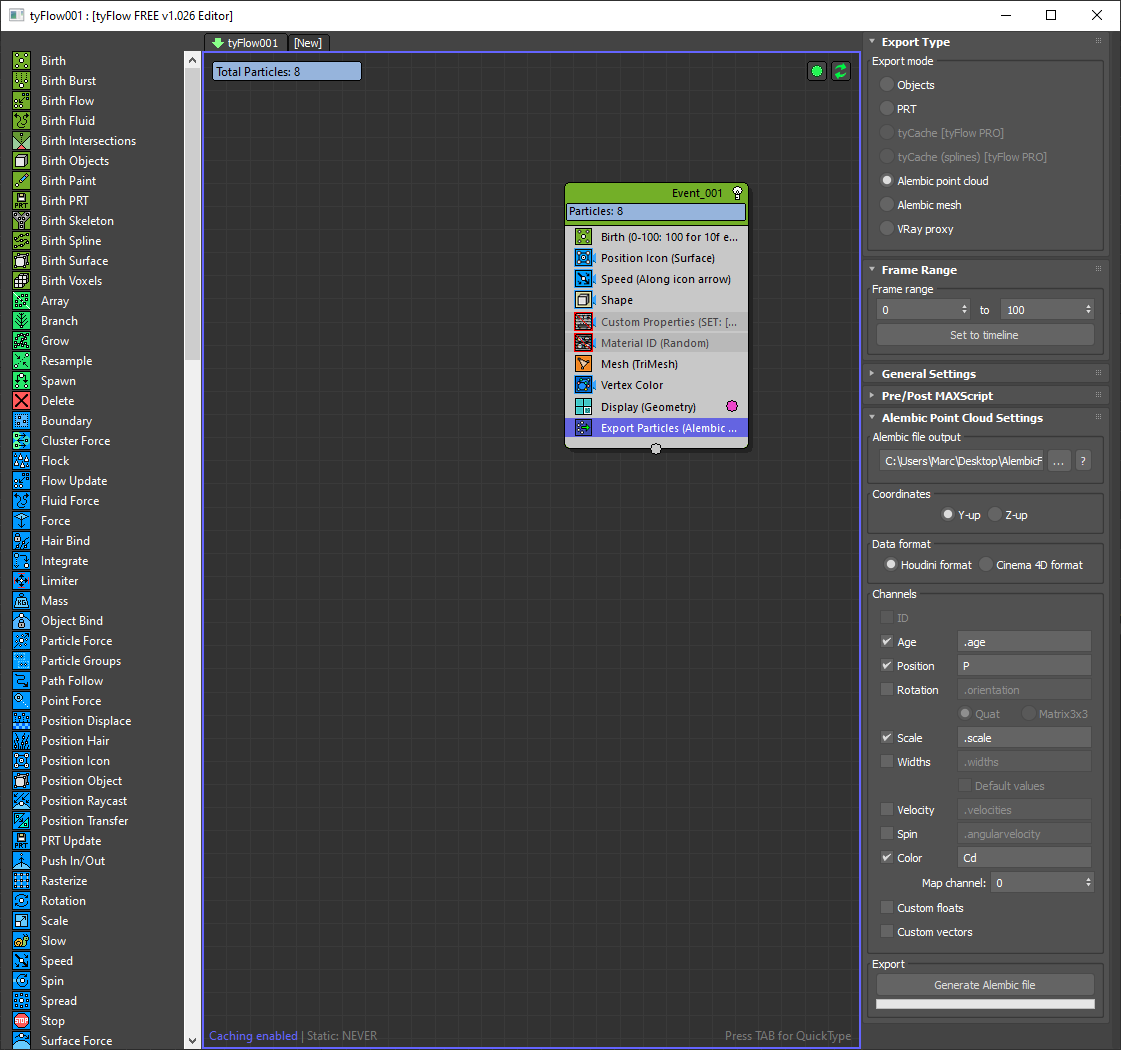Choose the Flock operator icon
1121x1050 pixels.
[x=21, y=461]
